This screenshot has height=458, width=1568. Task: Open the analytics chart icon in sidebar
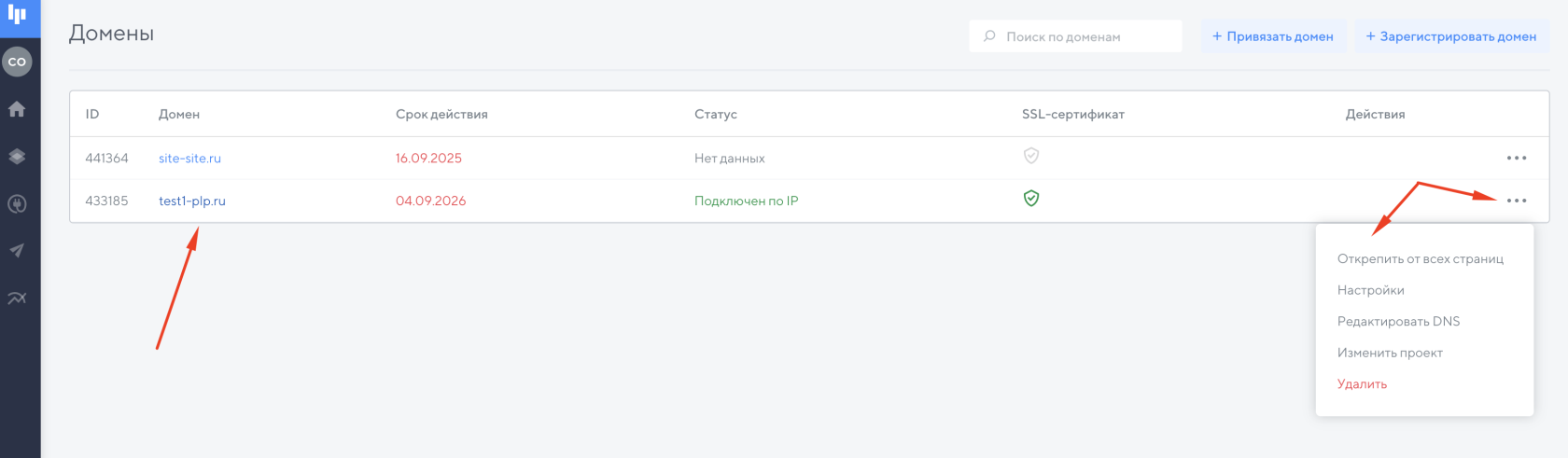[x=17, y=298]
